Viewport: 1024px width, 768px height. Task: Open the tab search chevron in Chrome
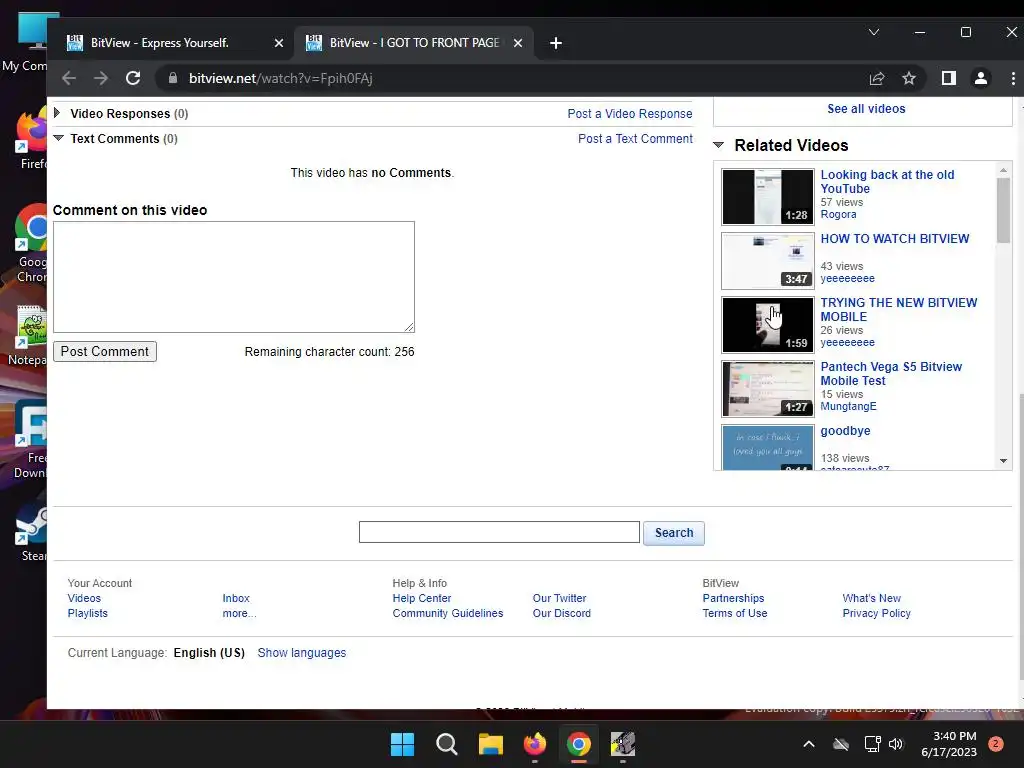point(874,32)
